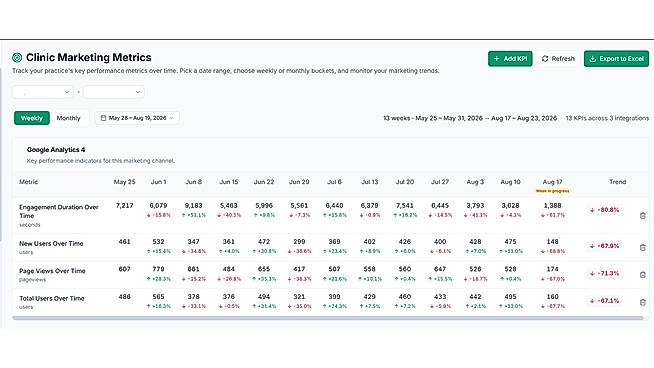Image resolution: width=654 pixels, height=368 pixels.
Task: Click the Page Views value 779
Action: [x=158, y=269]
